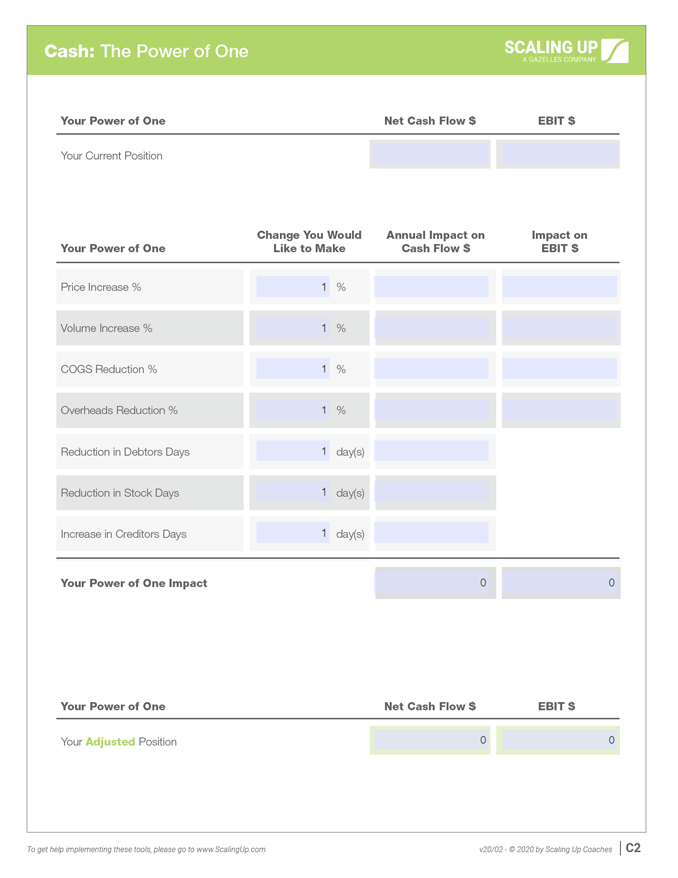678x878 pixels.
Task: Edit the Price Increase % change value
Action: tap(293, 287)
